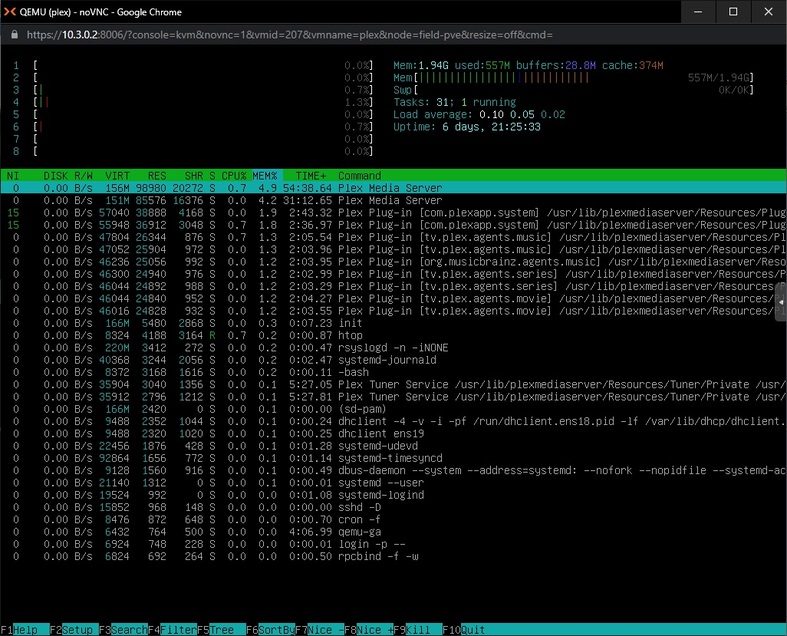The image size is (787, 636).
Task: Sort by CPU% column header
Action: [234, 176]
